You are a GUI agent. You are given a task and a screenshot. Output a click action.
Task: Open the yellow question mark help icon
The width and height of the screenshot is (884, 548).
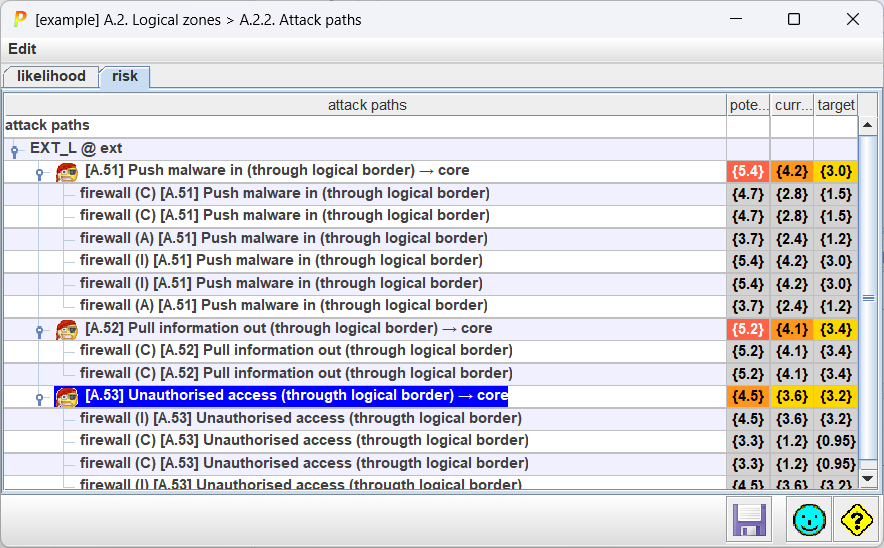[857, 519]
